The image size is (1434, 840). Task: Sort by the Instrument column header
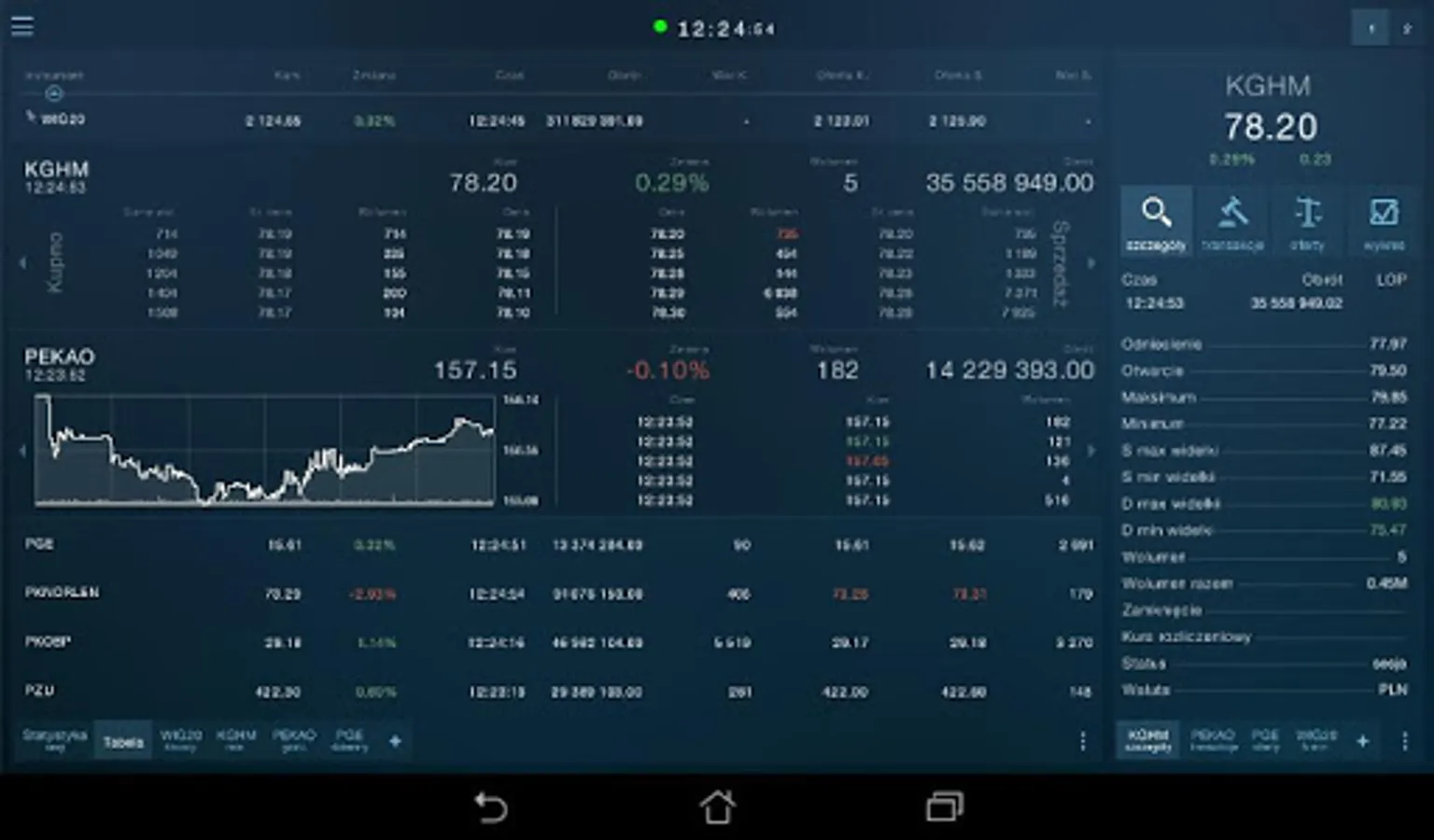[54, 76]
